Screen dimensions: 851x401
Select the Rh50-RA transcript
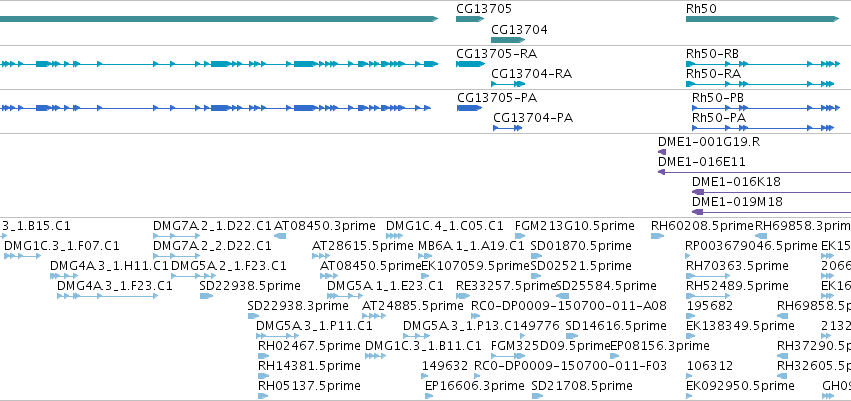pos(760,84)
